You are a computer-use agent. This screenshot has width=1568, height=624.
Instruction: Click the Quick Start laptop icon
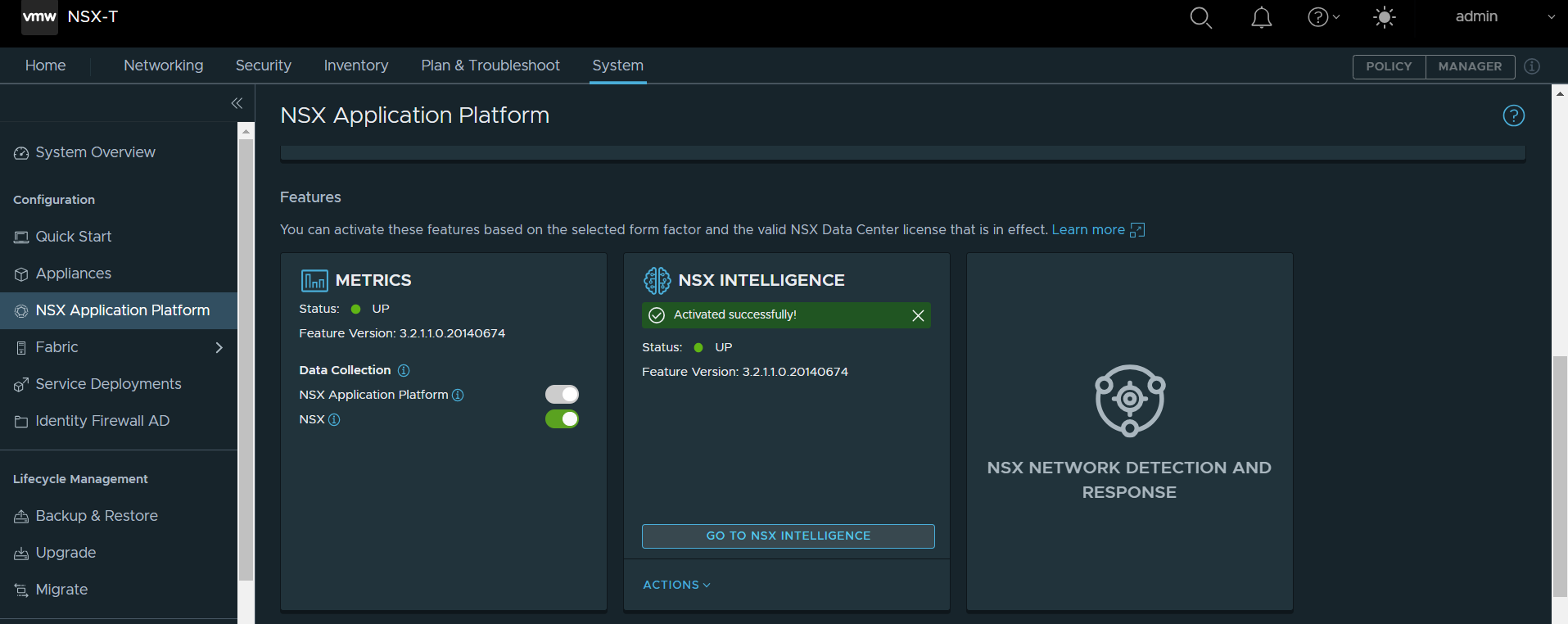pyautogui.click(x=21, y=237)
